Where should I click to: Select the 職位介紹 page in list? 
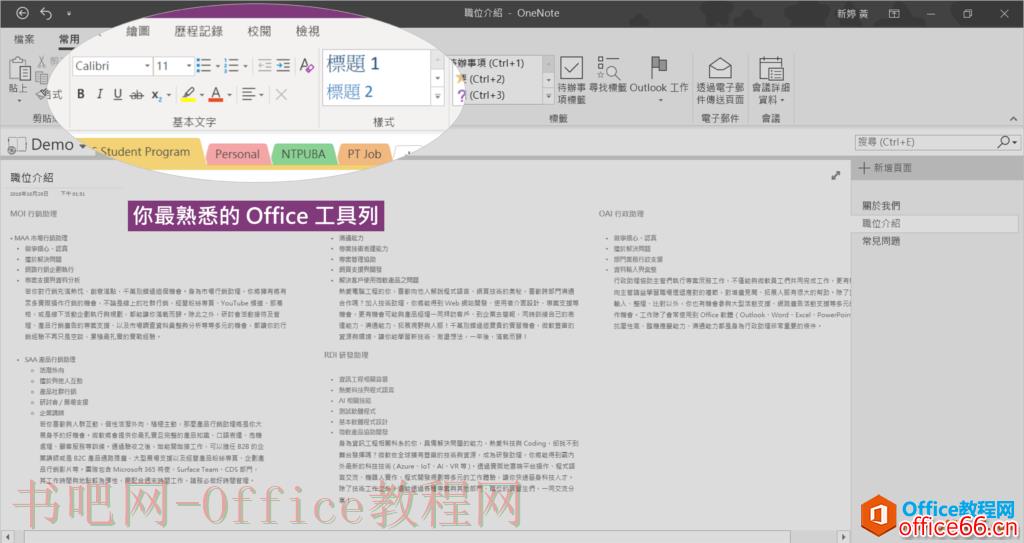click(x=935, y=223)
